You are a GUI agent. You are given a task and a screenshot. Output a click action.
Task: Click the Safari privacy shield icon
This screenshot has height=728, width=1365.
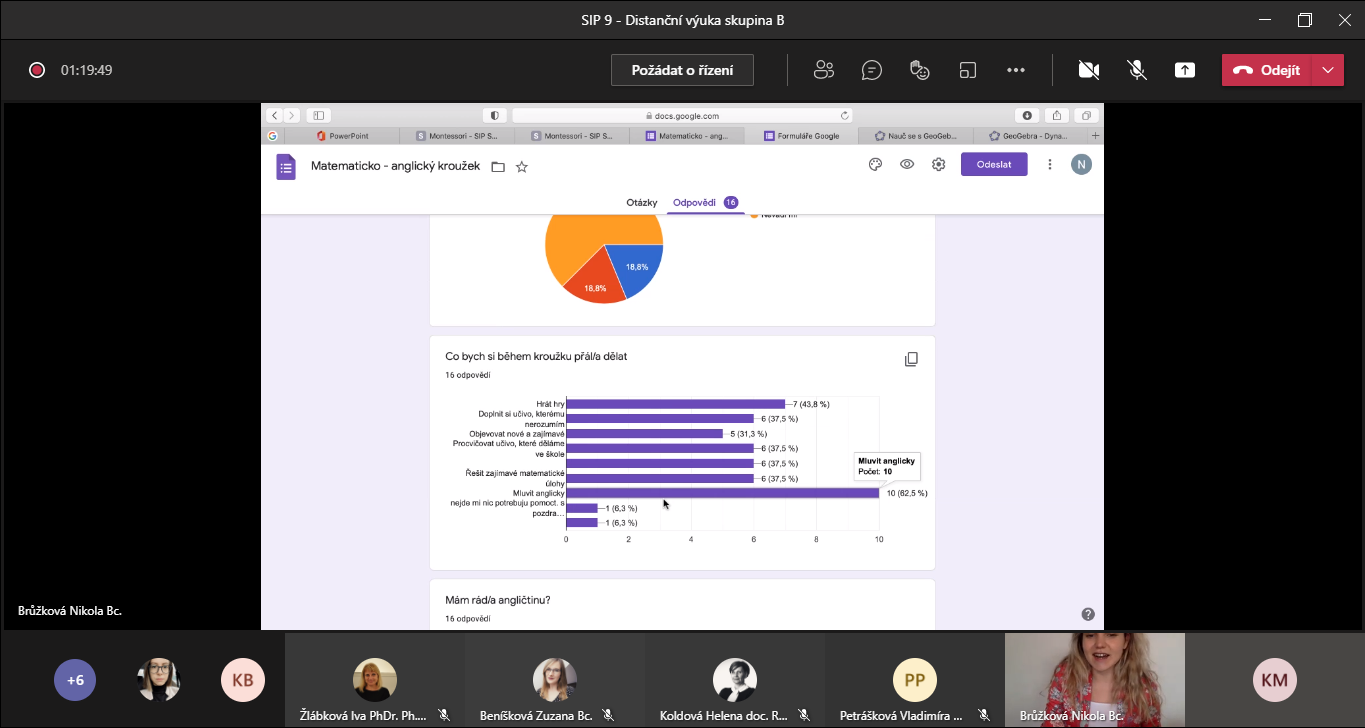[494, 115]
